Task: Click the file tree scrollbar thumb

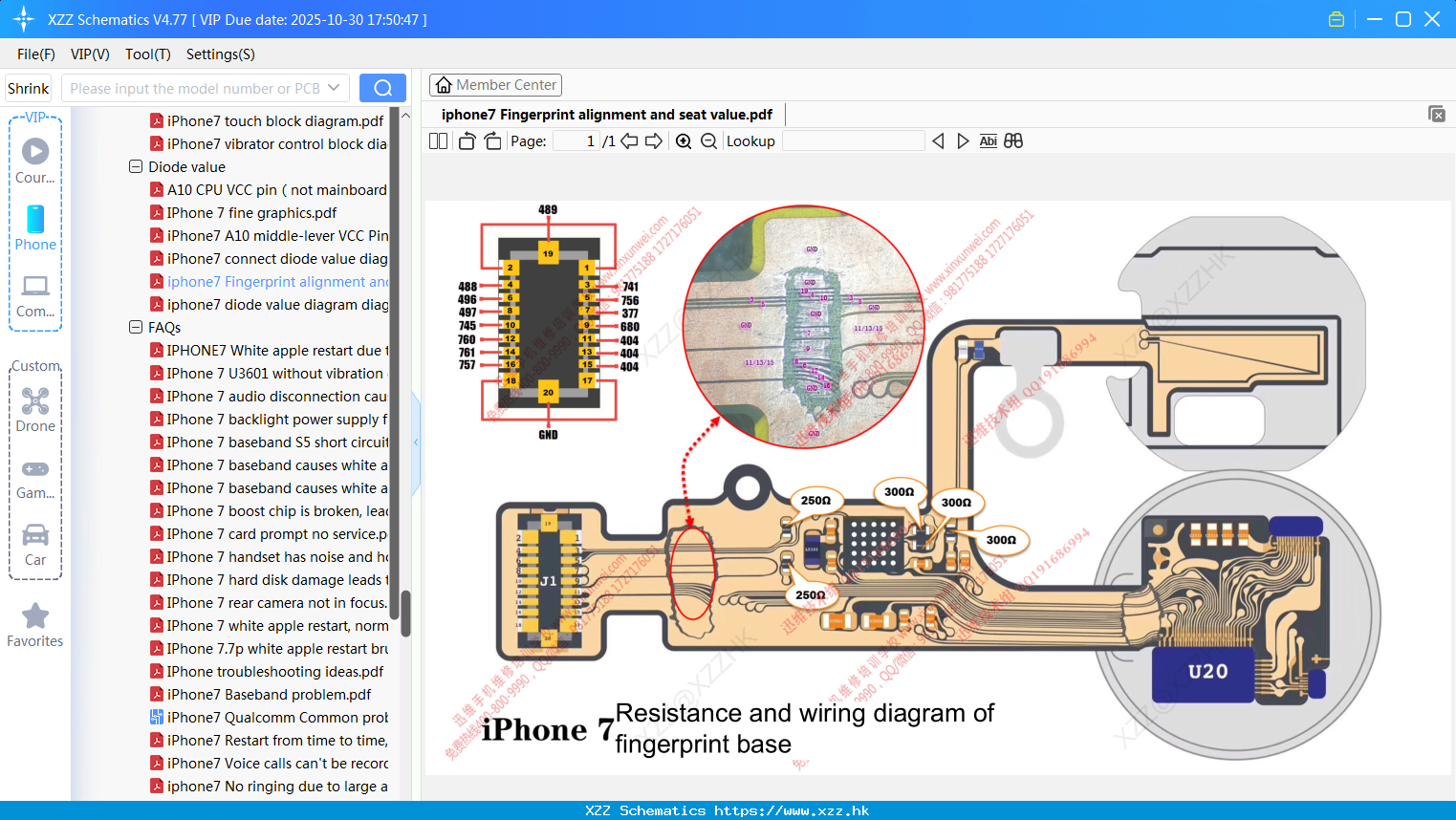Action: 405,614
